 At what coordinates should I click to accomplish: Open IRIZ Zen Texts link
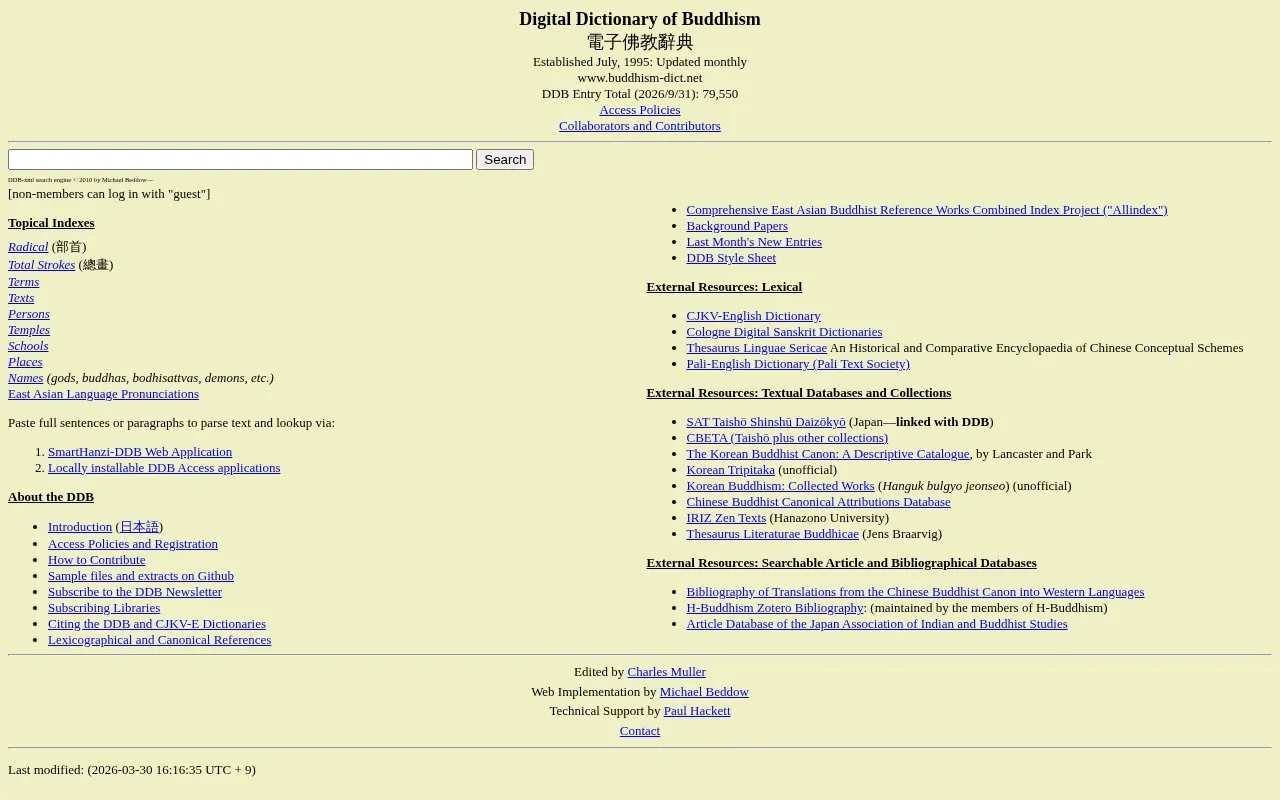pyautogui.click(x=726, y=518)
